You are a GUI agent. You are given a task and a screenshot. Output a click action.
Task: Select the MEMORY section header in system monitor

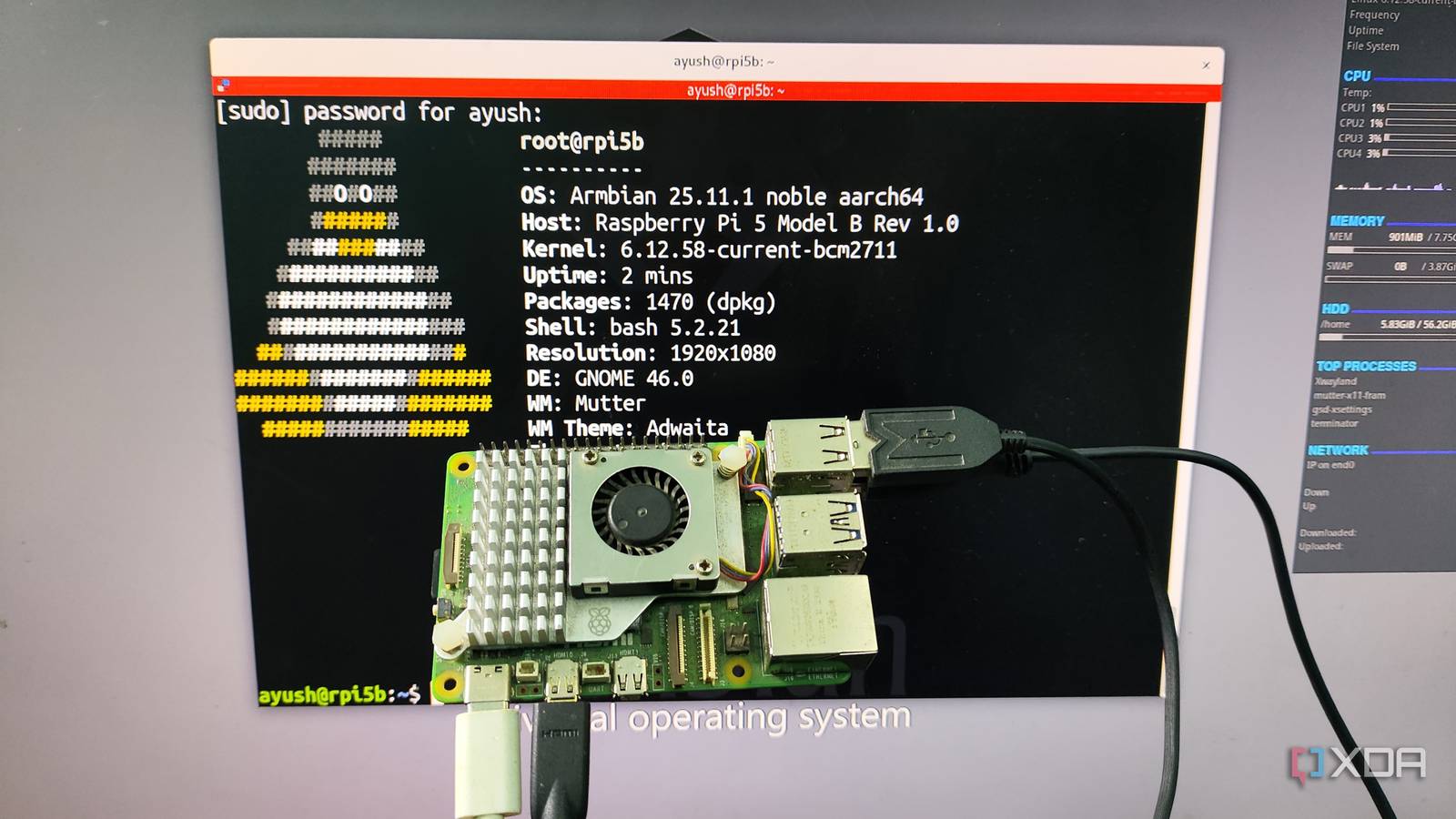coord(1359,220)
